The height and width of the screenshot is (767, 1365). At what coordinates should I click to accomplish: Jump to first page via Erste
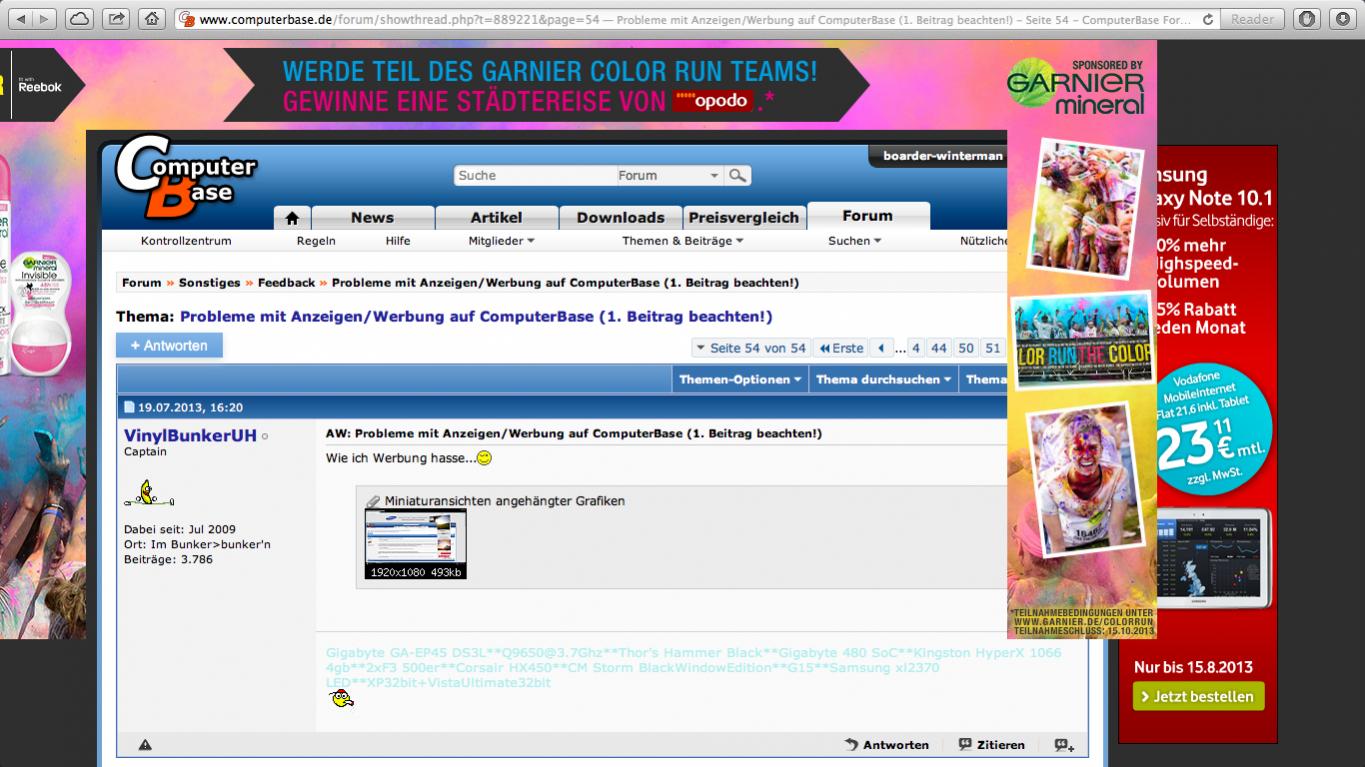point(840,348)
